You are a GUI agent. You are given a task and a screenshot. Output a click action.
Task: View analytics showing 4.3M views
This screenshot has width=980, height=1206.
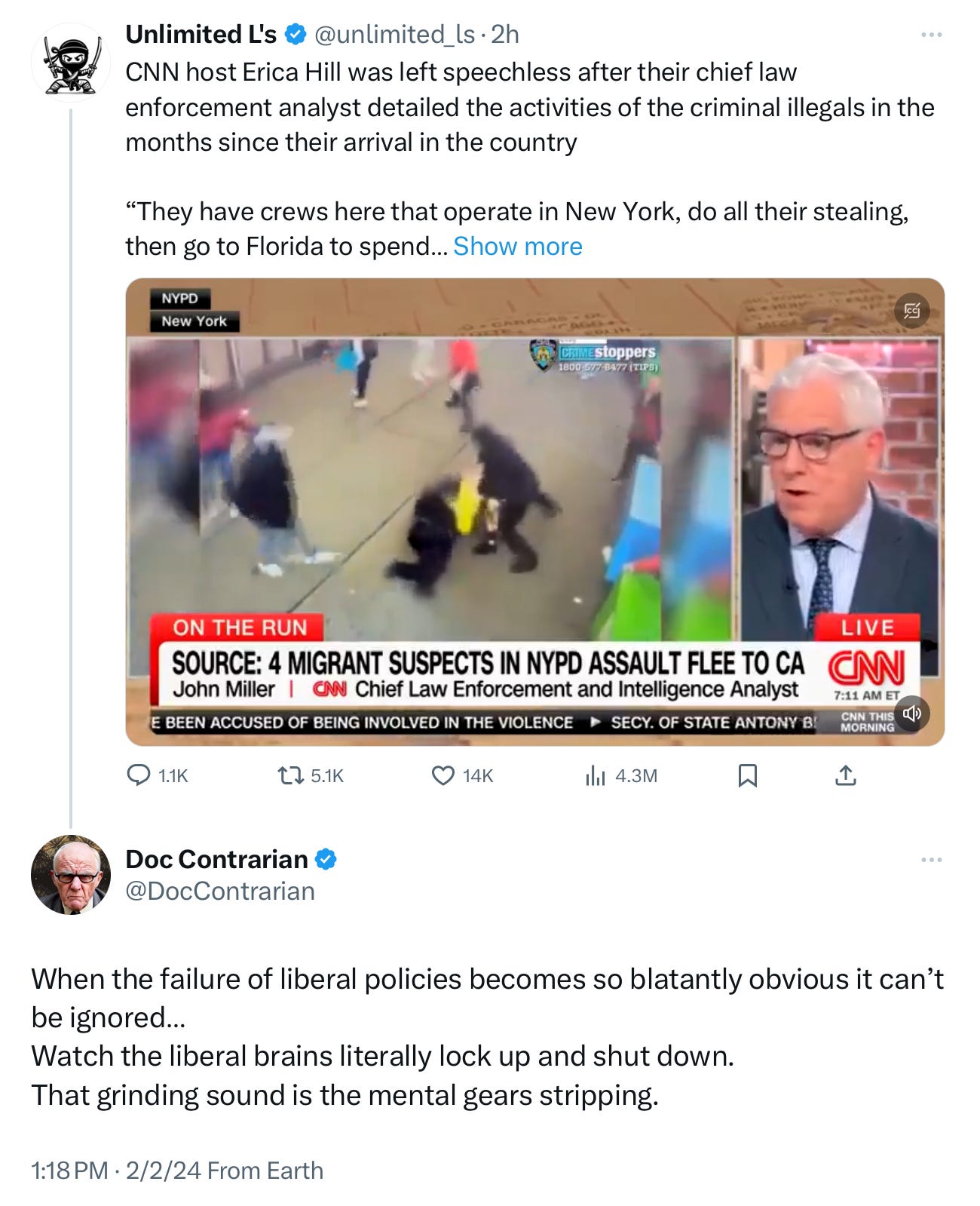click(x=621, y=775)
